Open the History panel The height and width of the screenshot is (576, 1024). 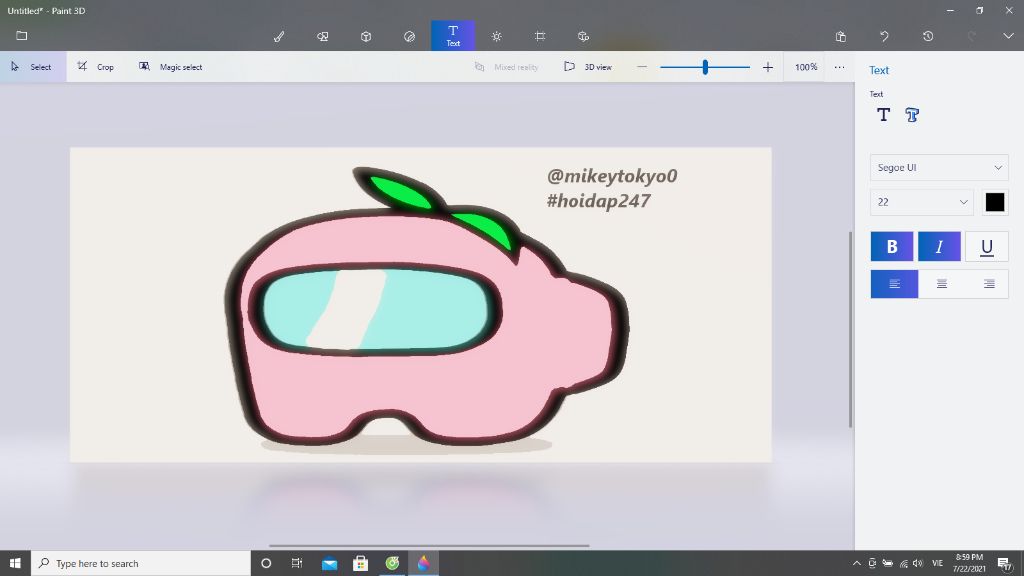pos(928,37)
